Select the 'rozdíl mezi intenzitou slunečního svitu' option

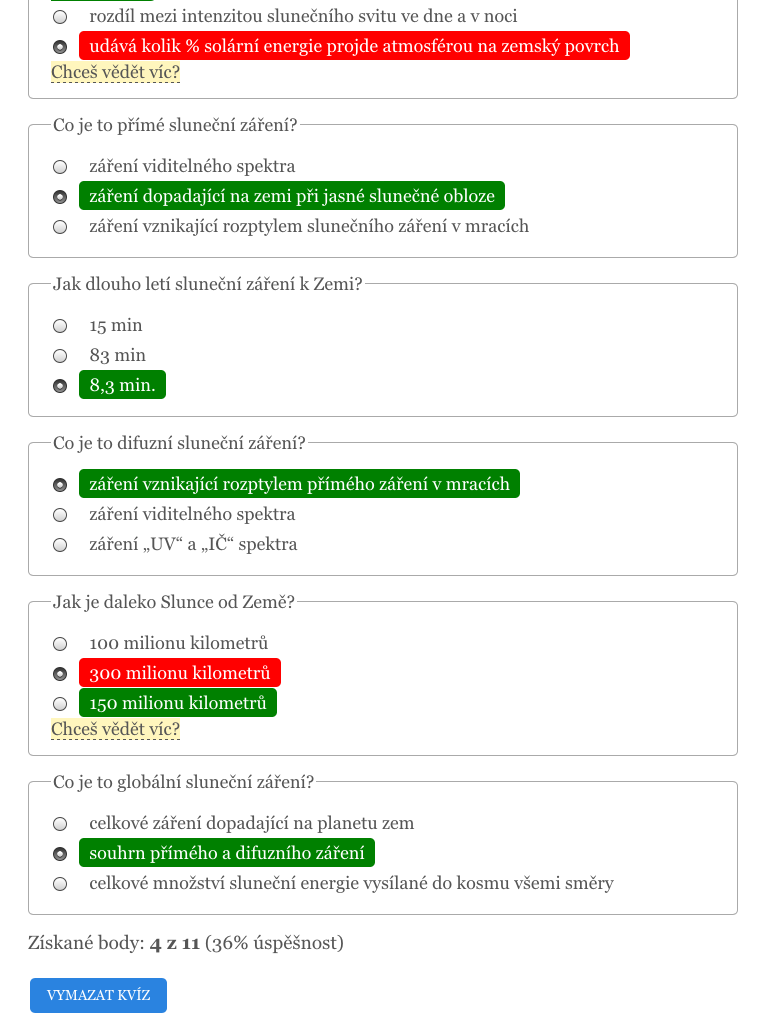click(x=60, y=17)
